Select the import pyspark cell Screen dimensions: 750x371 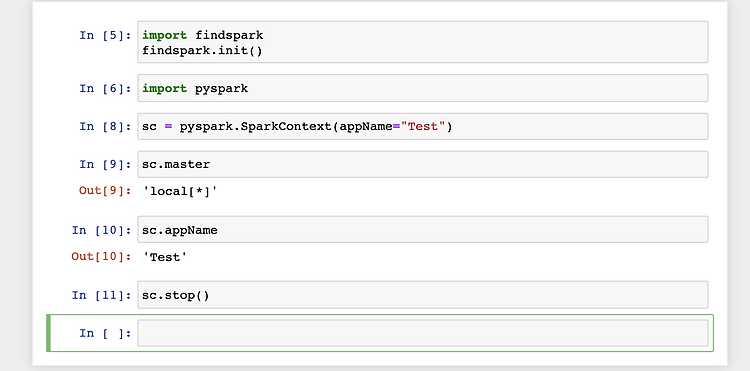click(x=422, y=88)
